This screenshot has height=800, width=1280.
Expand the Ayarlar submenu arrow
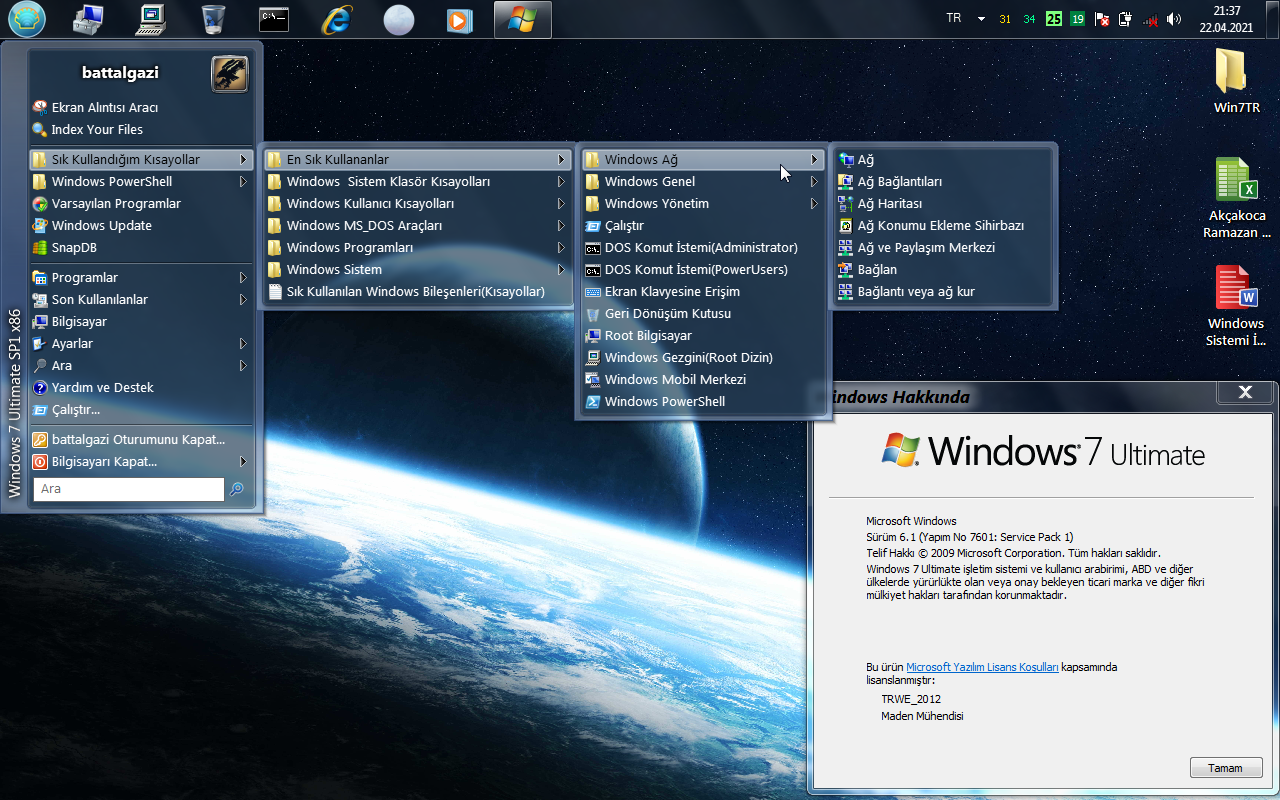click(x=243, y=343)
